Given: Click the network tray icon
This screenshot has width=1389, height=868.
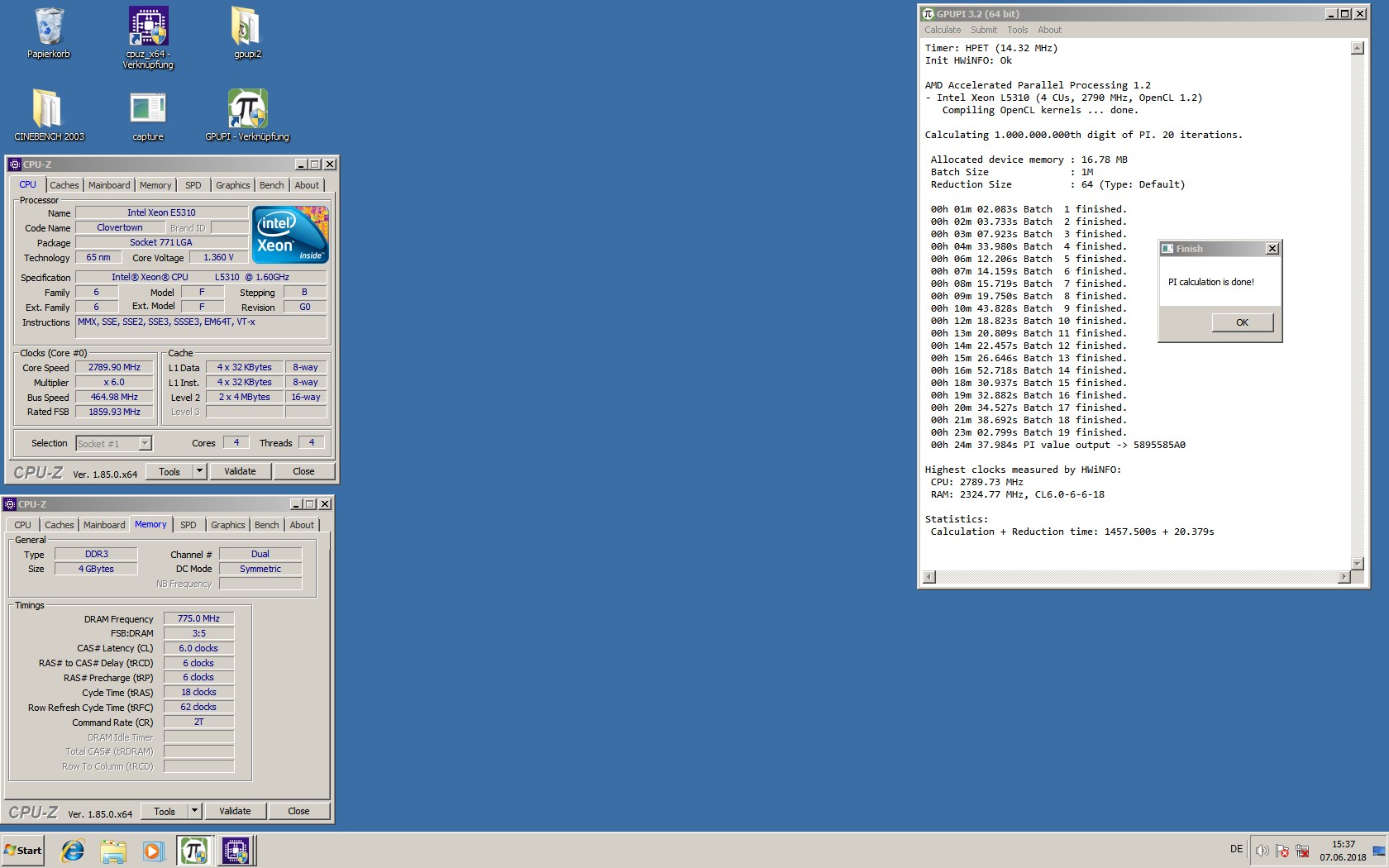Looking at the screenshot, I should click(x=1302, y=851).
